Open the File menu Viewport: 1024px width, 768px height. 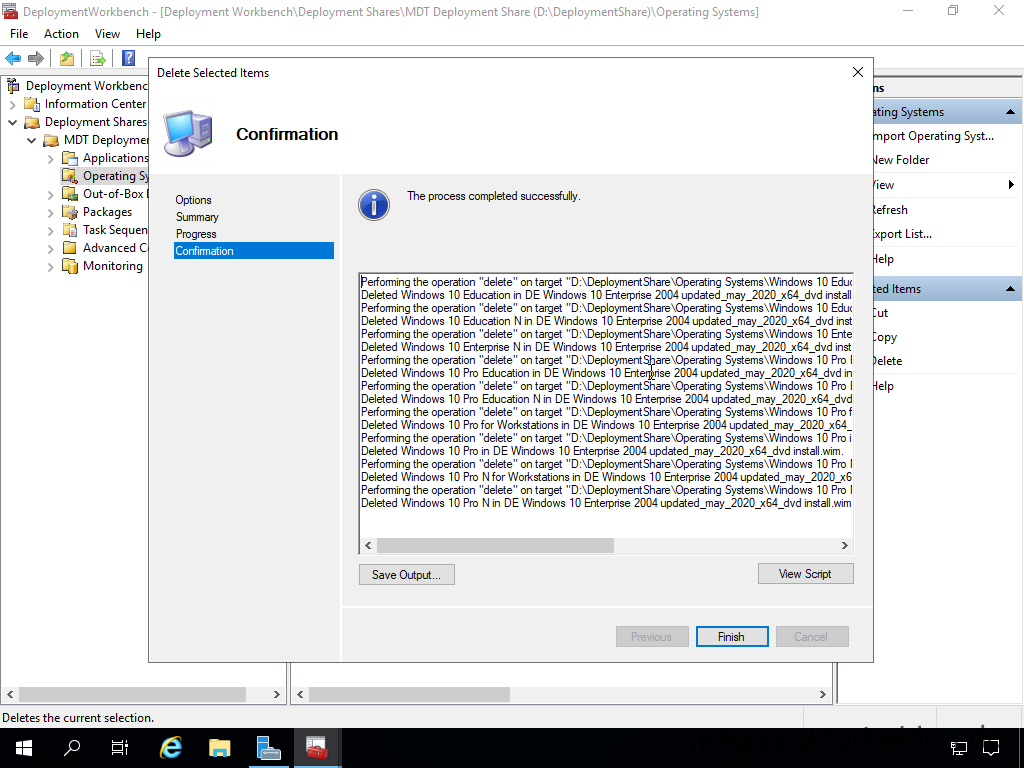click(19, 34)
